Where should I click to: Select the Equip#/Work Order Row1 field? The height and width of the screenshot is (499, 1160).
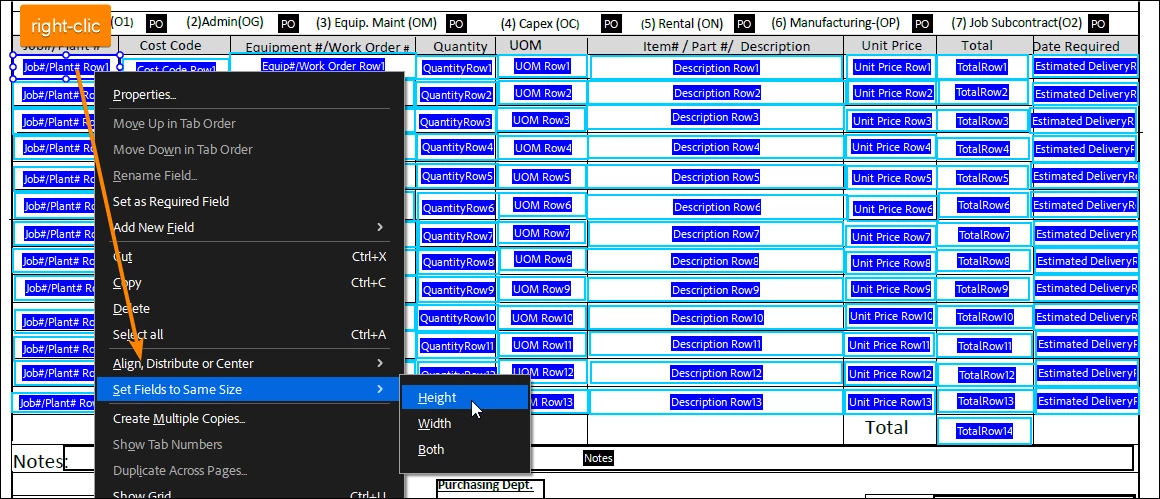[323, 65]
